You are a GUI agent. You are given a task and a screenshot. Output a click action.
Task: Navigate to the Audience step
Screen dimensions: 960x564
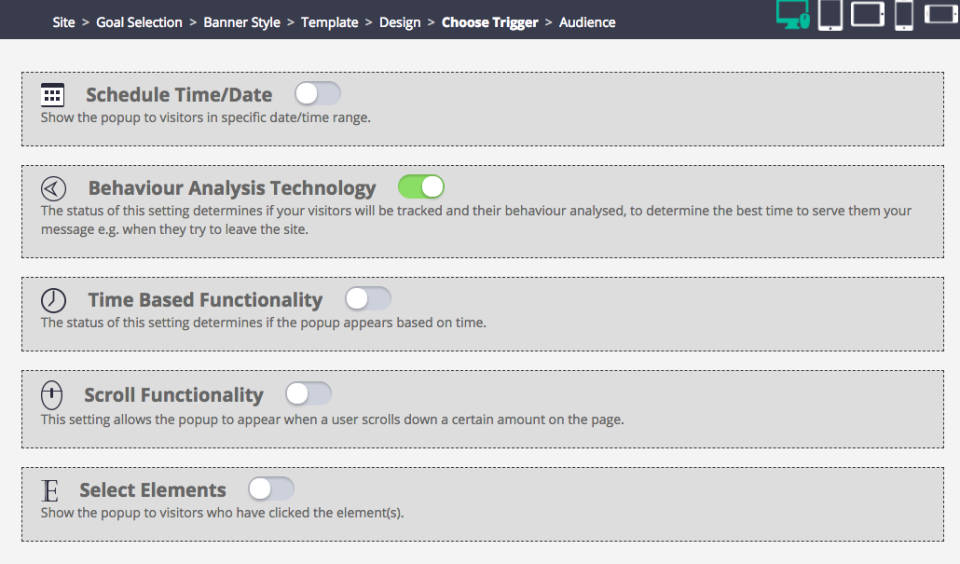[587, 22]
